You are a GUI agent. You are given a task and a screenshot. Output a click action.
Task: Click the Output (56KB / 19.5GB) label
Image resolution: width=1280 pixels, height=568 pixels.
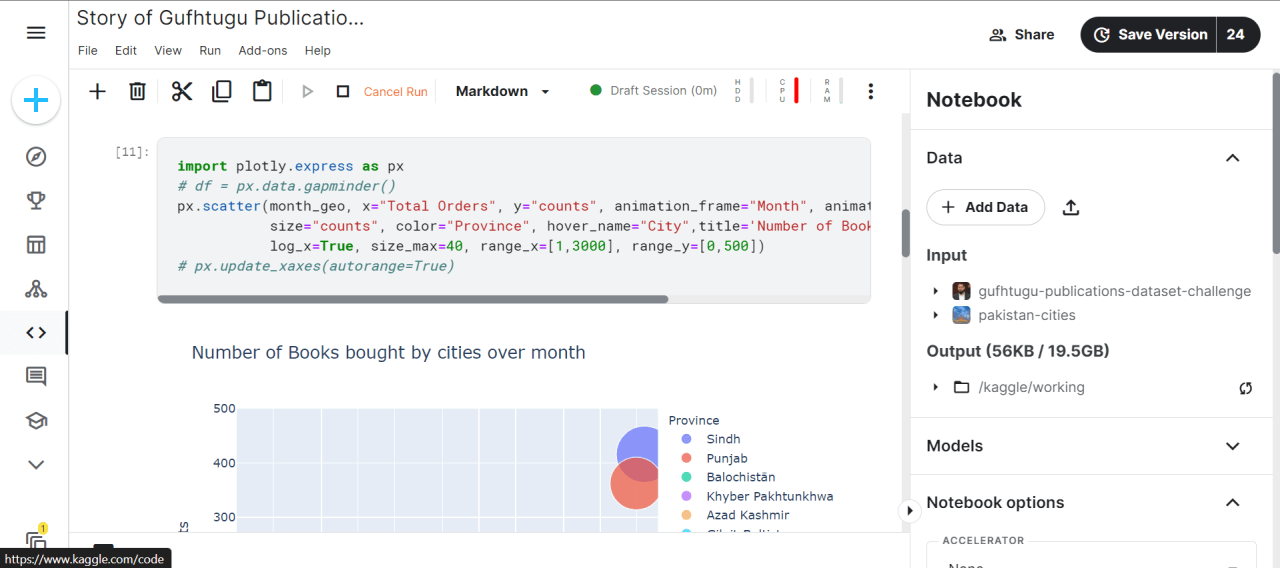pyautogui.click(x=1018, y=351)
